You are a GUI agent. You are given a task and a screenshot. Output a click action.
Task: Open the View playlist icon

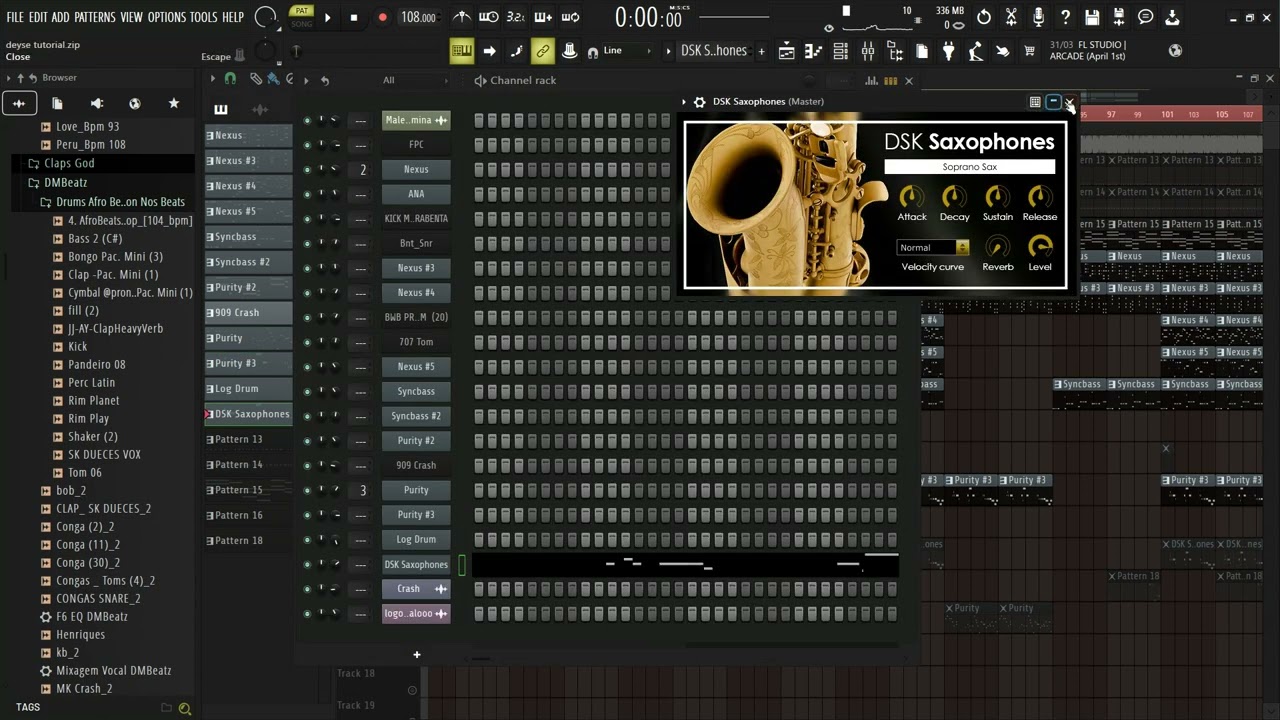pos(787,51)
